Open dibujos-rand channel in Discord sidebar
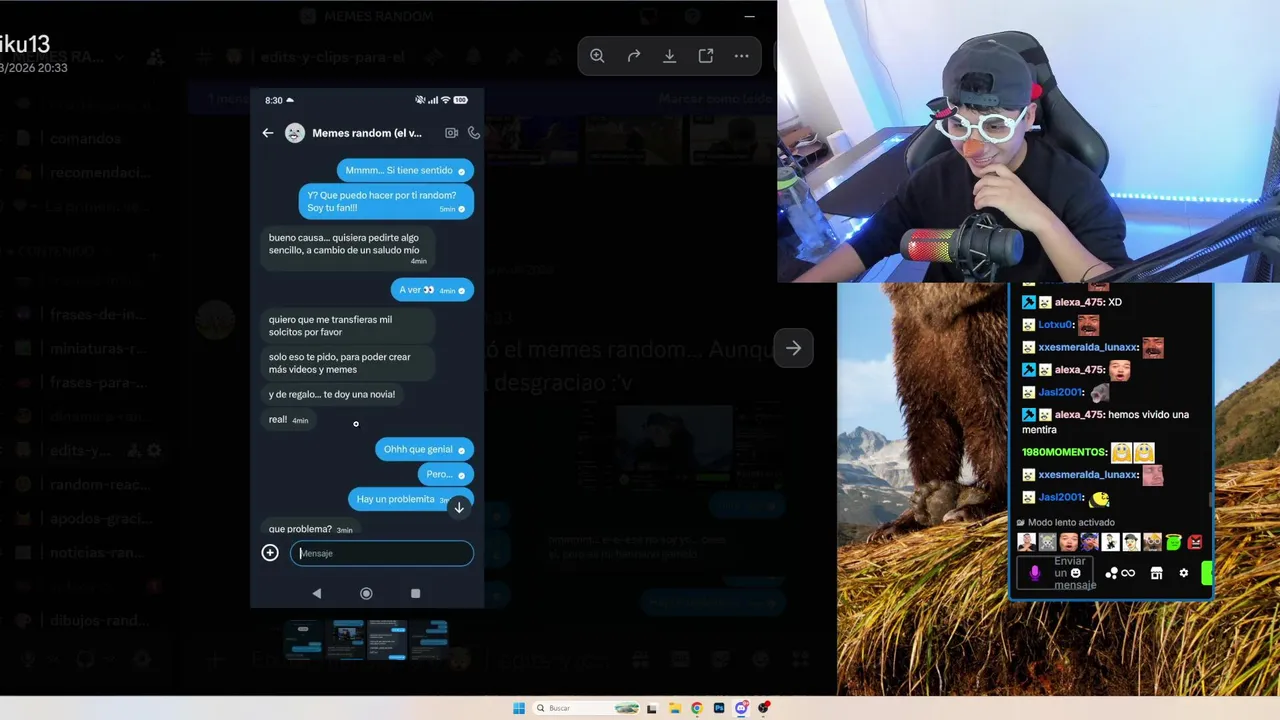Image resolution: width=1280 pixels, height=720 pixels. 99,620
